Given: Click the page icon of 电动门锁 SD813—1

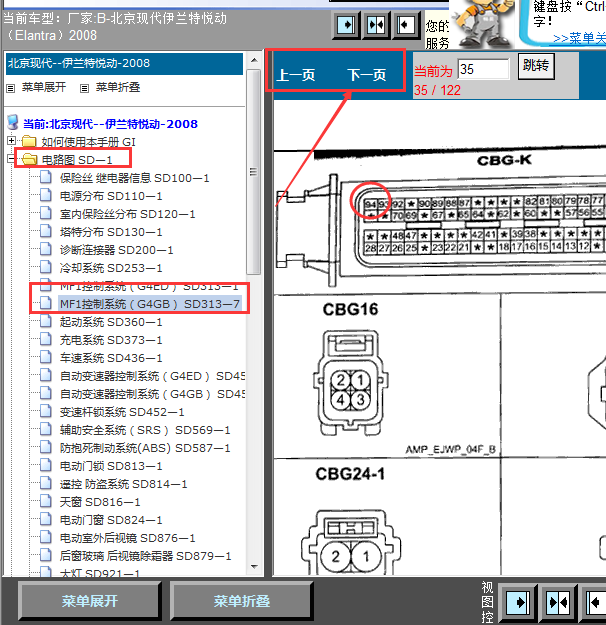Looking at the screenshot, I should 46,465.
